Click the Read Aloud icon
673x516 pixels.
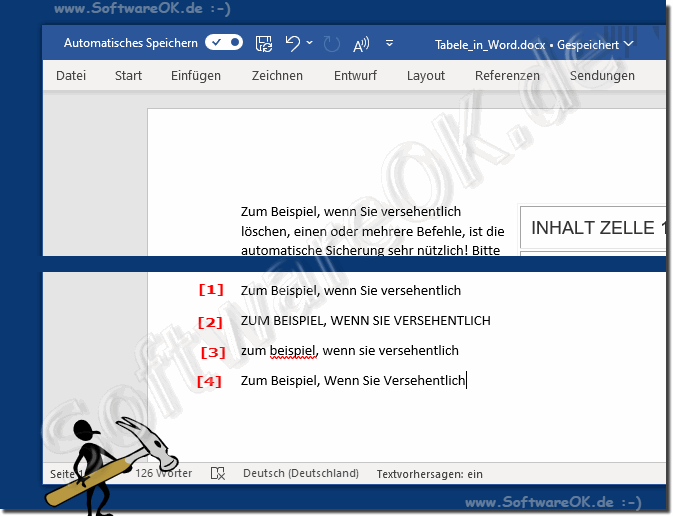pos(361,44)
